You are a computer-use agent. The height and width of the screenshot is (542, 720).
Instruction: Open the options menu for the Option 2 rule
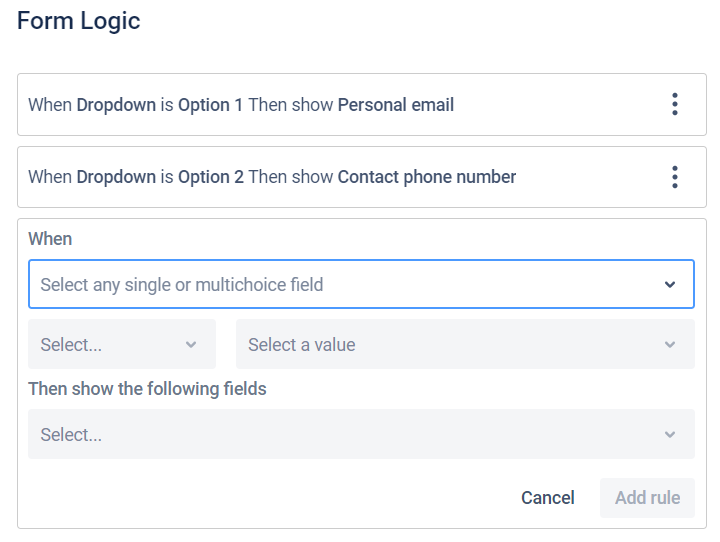point(675,178)
